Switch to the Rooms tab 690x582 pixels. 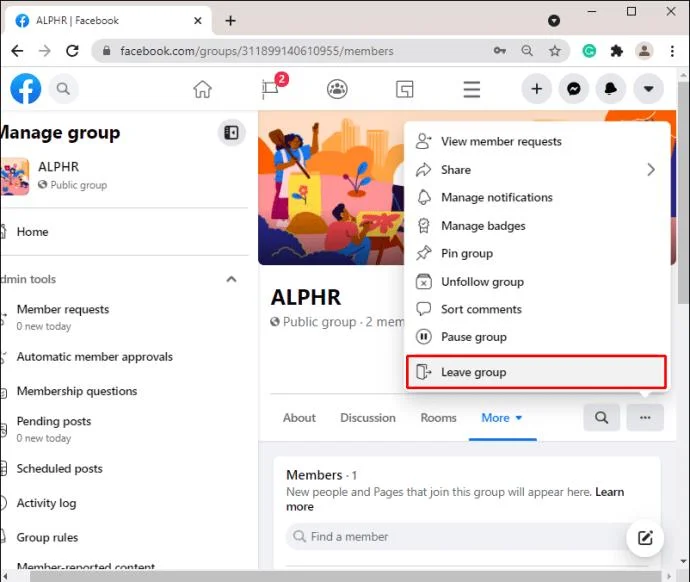(438, 418)
